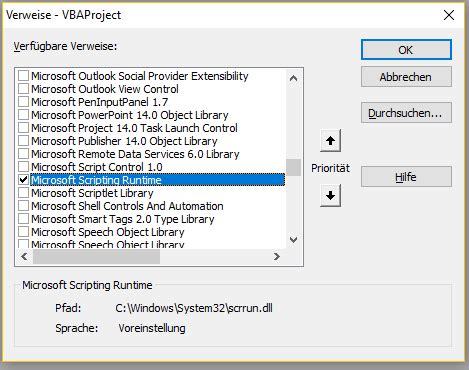Screen dimensions: 469x370
Task: Click the horizontal scroll-left arrow
Action: click(24, 256)
